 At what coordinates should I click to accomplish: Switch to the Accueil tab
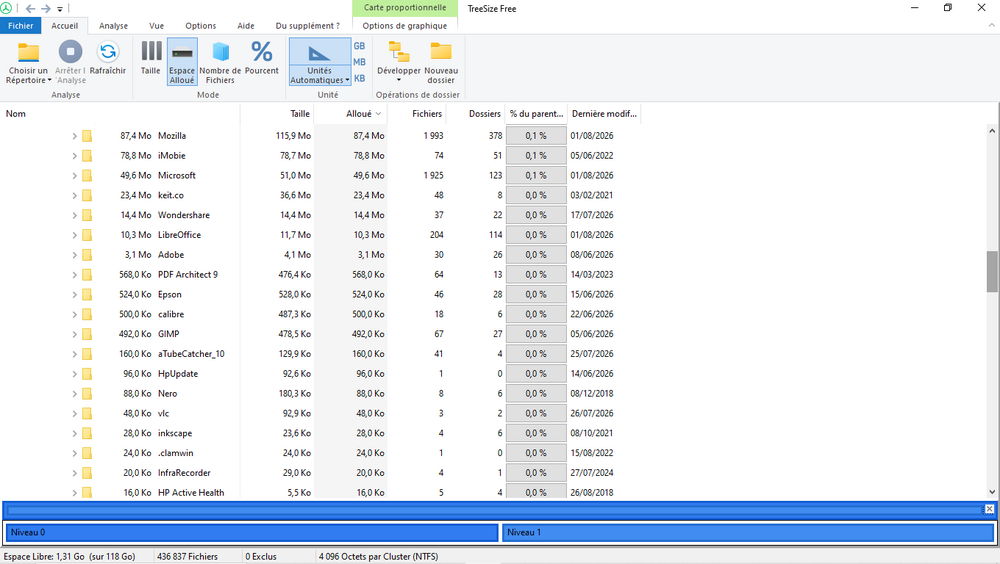tap(64, 26)
